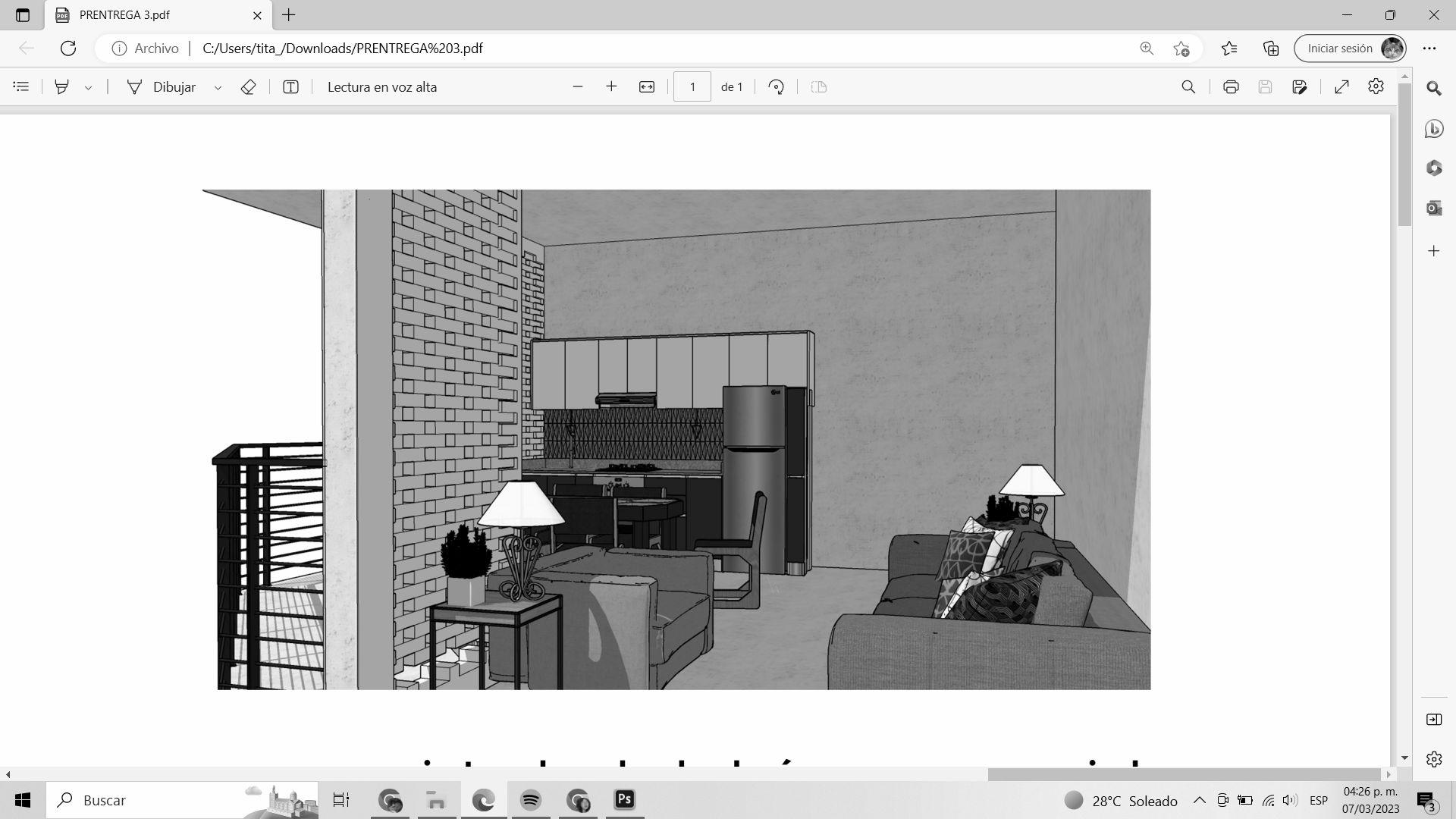
Task: Toggle the Edge sidebar visibility
Action: (x=1433, y=719)
